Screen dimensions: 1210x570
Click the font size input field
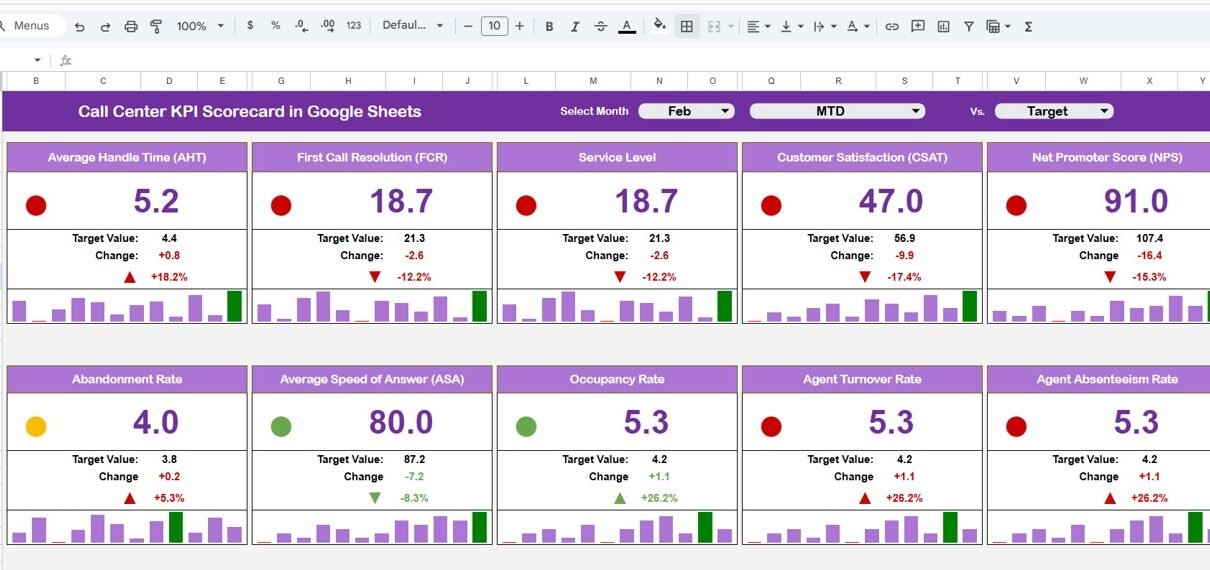(494, 26)
